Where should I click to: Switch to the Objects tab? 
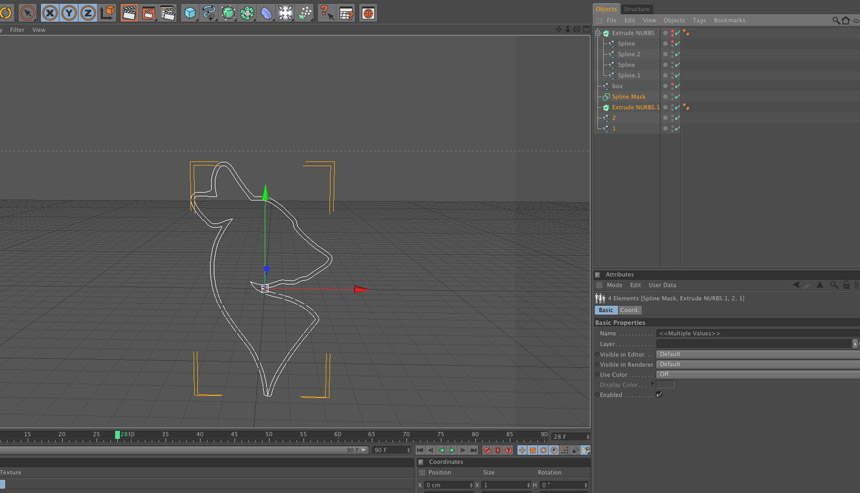tap(606, 9)
